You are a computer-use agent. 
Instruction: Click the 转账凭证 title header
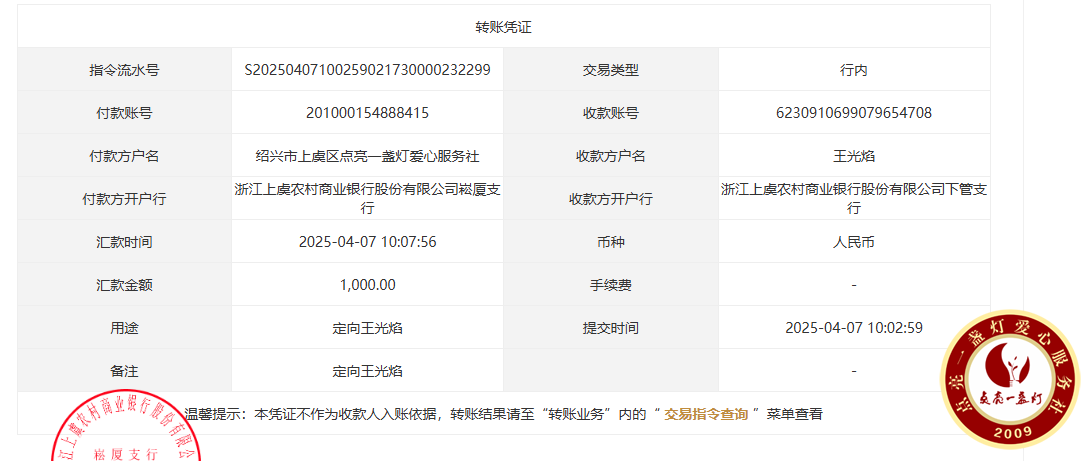coord(503,27)
